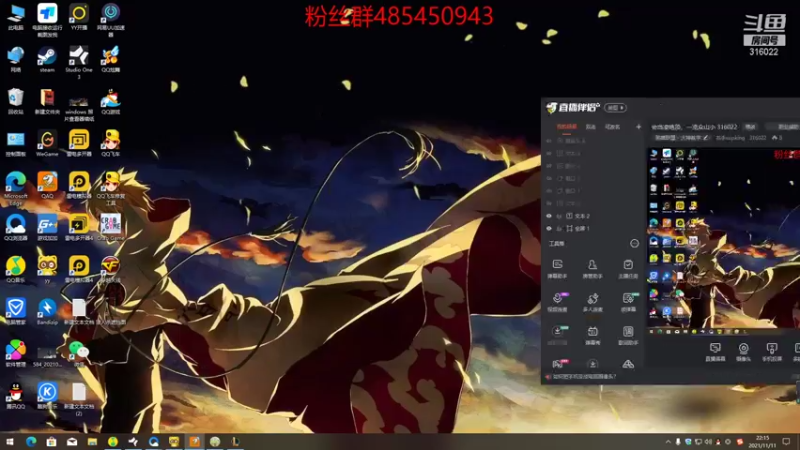Viewport: 800px width, 450px height.
Task: Open the Studio One 3 shortcut
Action: pos(79,61)
